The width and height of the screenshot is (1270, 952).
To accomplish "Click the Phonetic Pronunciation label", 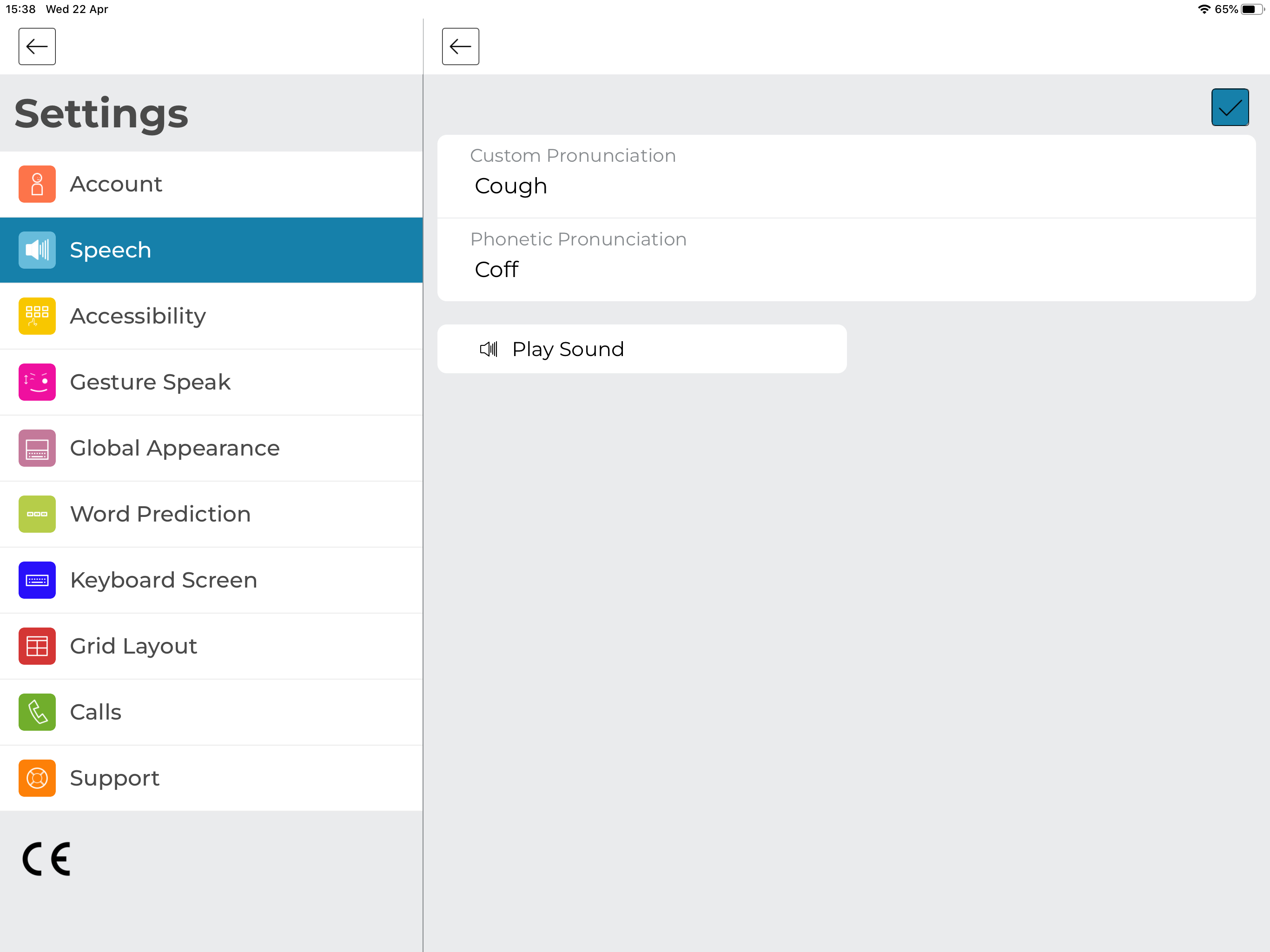I will click(x=578, y=239).
